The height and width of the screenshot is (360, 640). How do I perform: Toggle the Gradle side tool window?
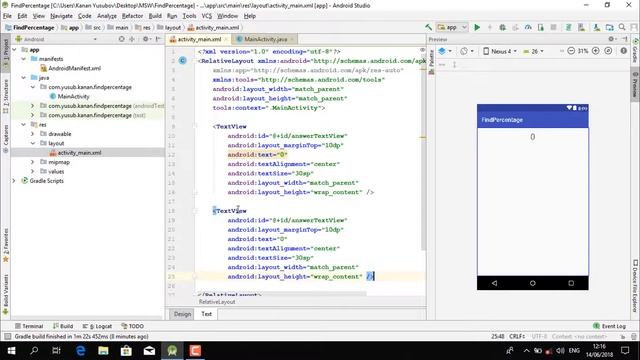(x=635, y=51)
